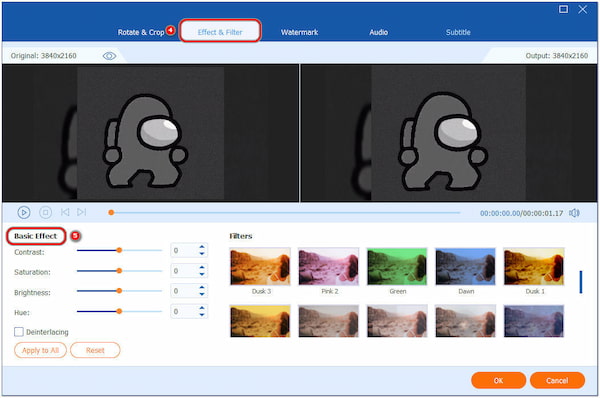600x398 pixels.
Task: Toggle the original preview eye icon
Action: 109,56
